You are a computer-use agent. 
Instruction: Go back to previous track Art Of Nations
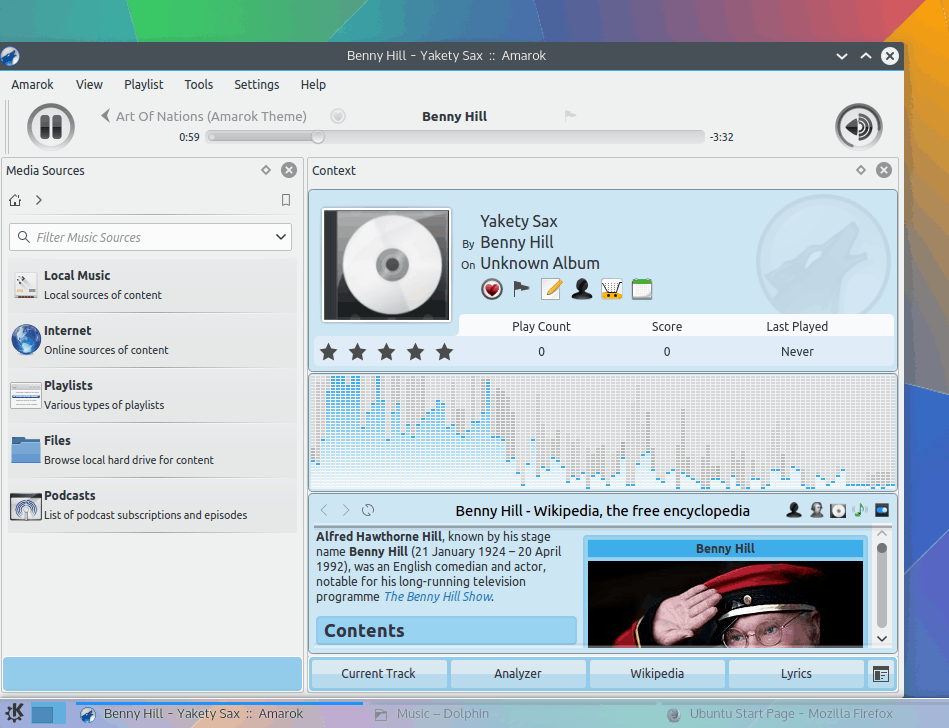pos(204,116)
